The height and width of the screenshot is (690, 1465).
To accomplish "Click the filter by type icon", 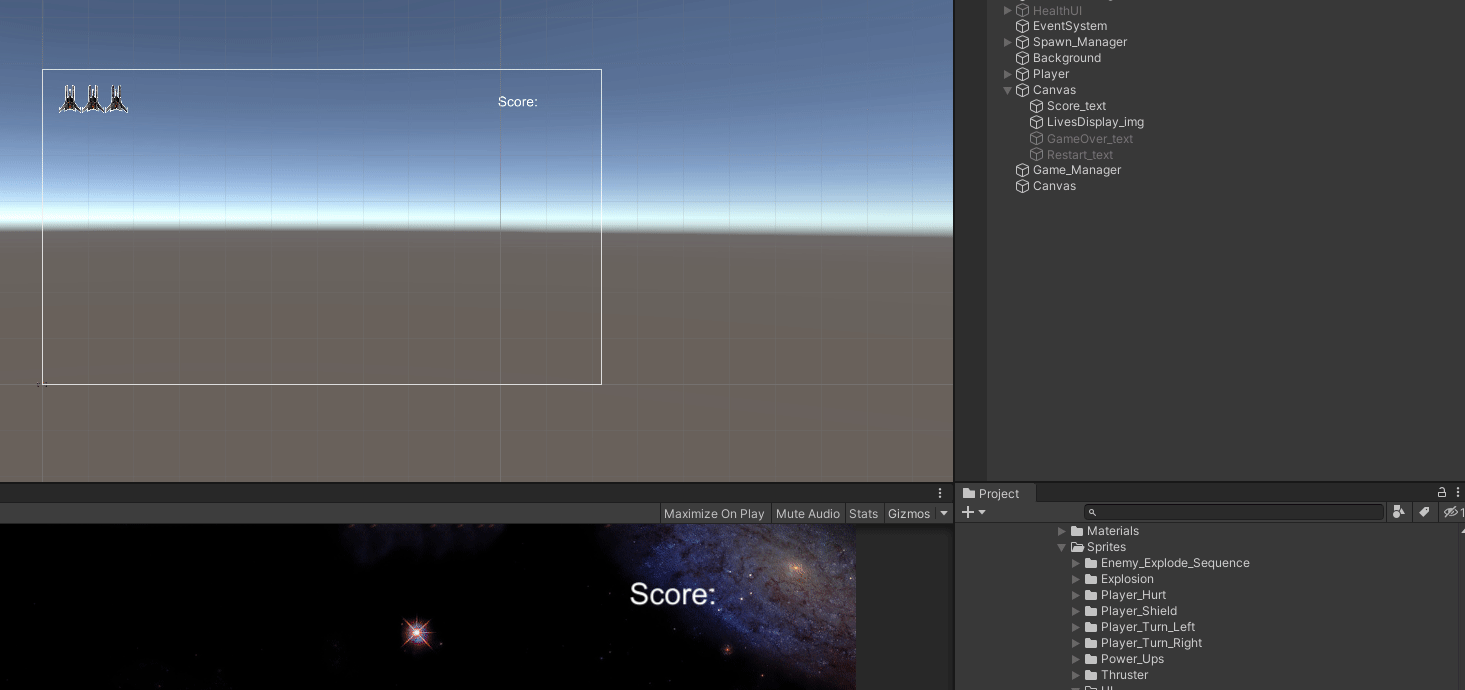I will pos(1399,512).
